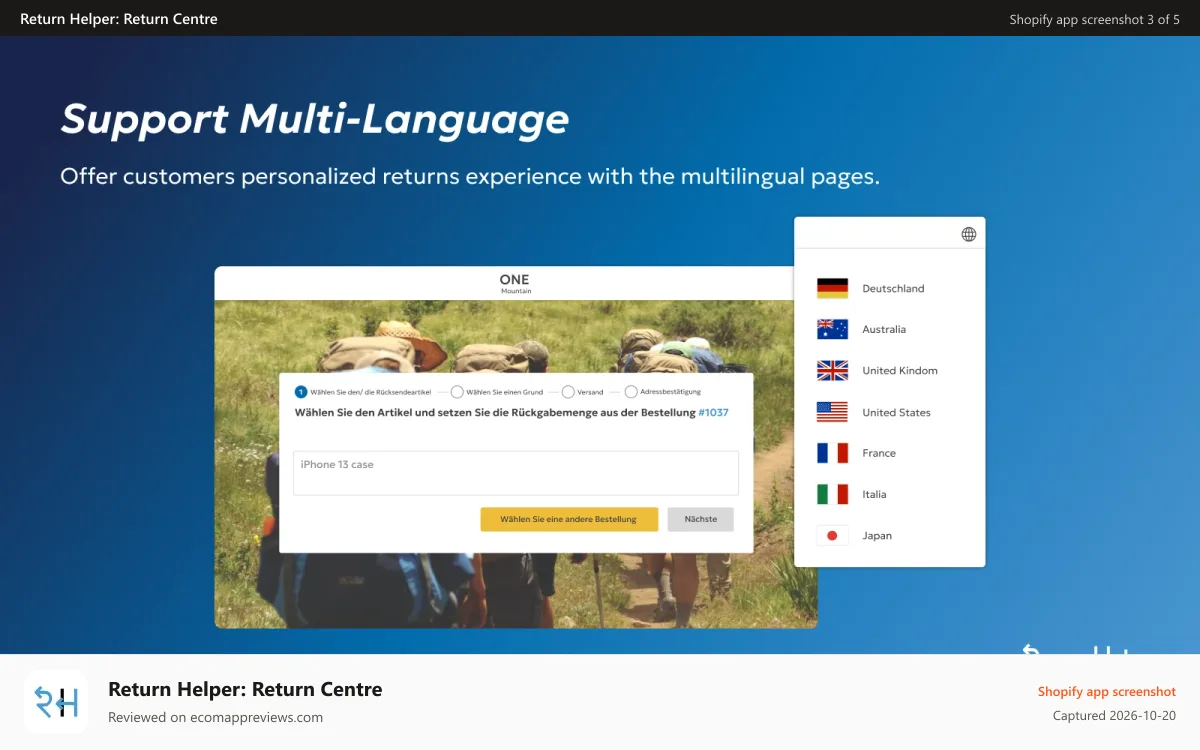Click the Return Helper: Return Centre footer title
The height and width of the screenshot is (750, 1200).
click(245, 689)
